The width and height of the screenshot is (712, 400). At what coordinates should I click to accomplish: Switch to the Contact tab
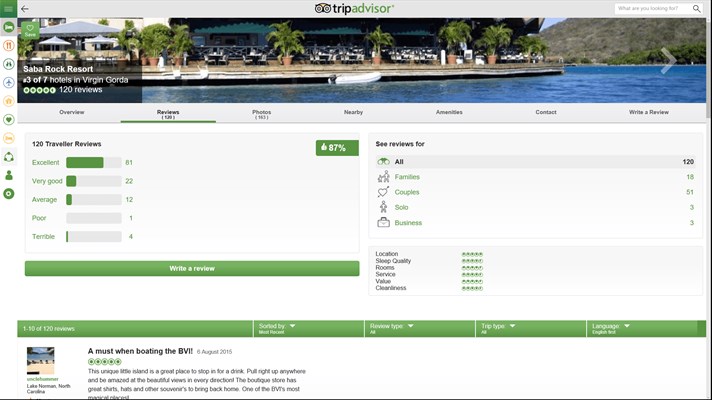point(546,112)
